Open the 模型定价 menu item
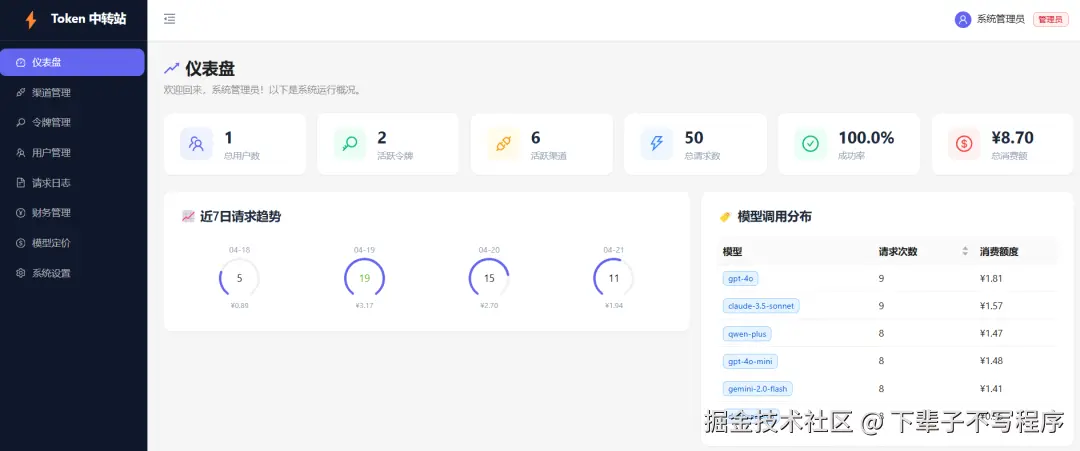 click(x=72, y=243)
